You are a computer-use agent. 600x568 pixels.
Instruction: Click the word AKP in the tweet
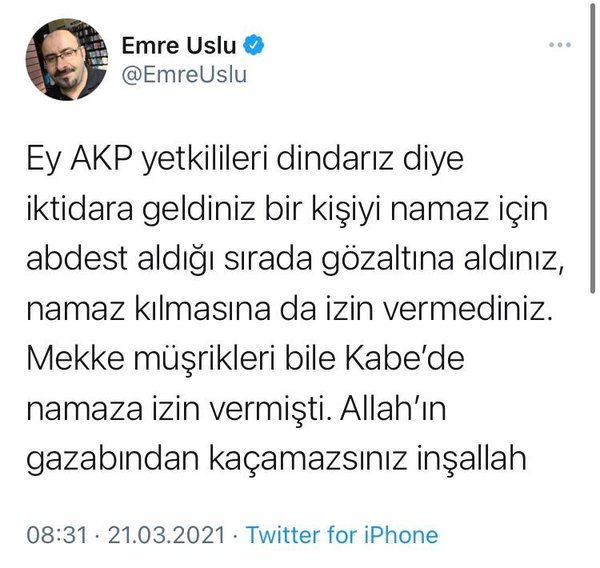point(101,158)
